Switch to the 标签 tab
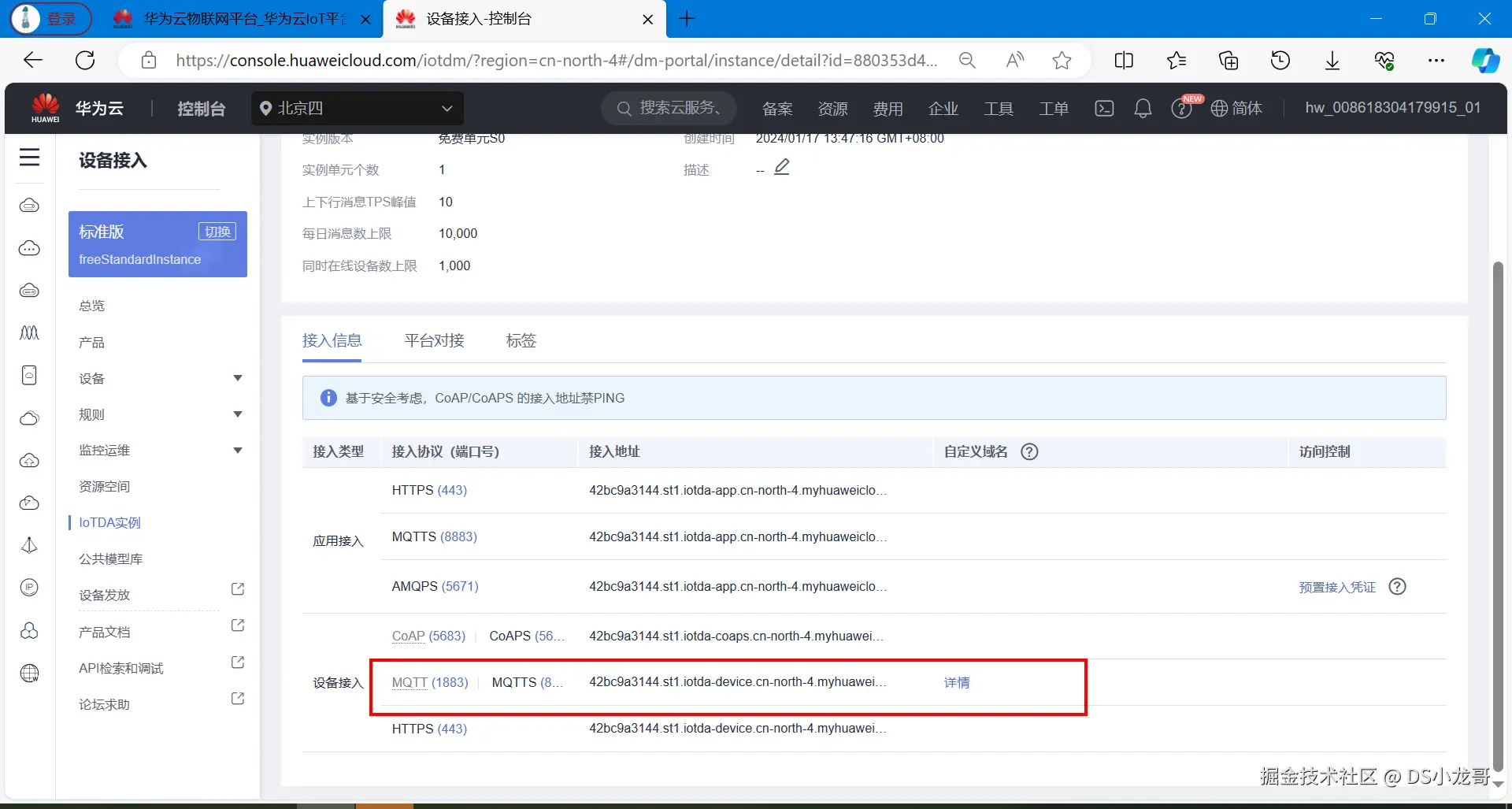The width and height of the screenshot is (1512, 809). (x=521, y=340)
